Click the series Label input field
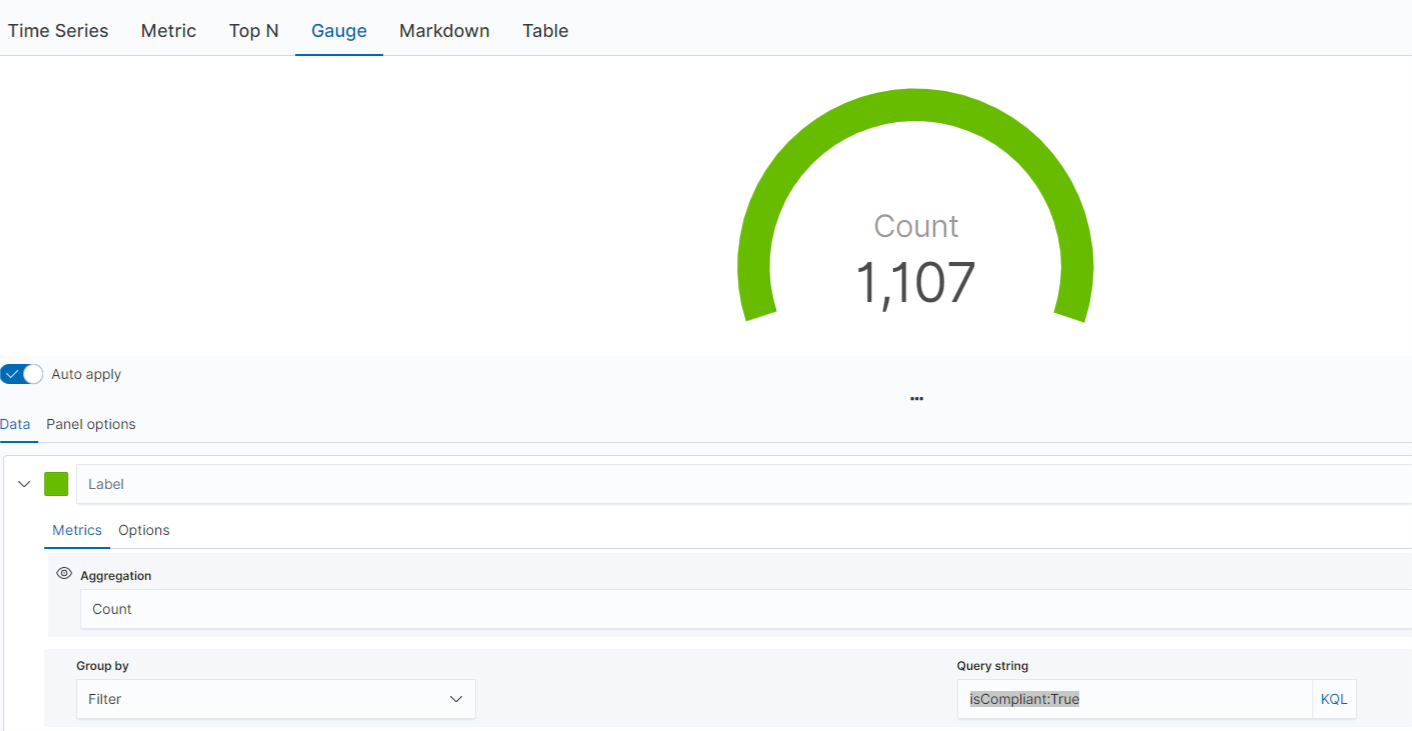 click(744, 484)
